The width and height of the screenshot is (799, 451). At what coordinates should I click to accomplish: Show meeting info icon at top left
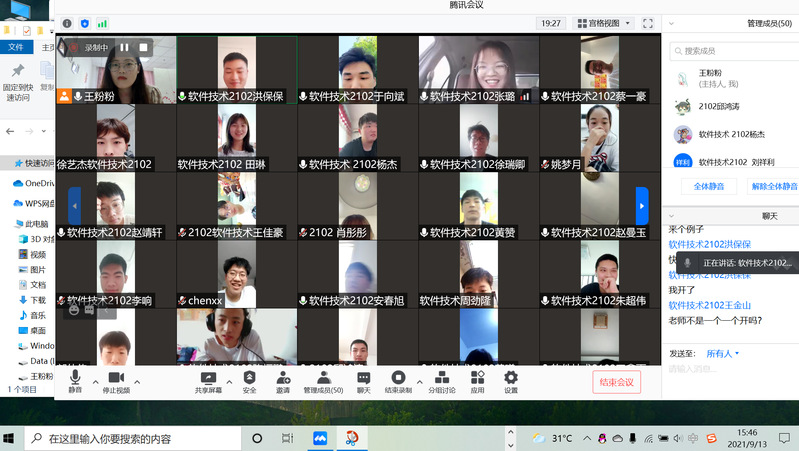pyautogui.click(x=67, y=23)
